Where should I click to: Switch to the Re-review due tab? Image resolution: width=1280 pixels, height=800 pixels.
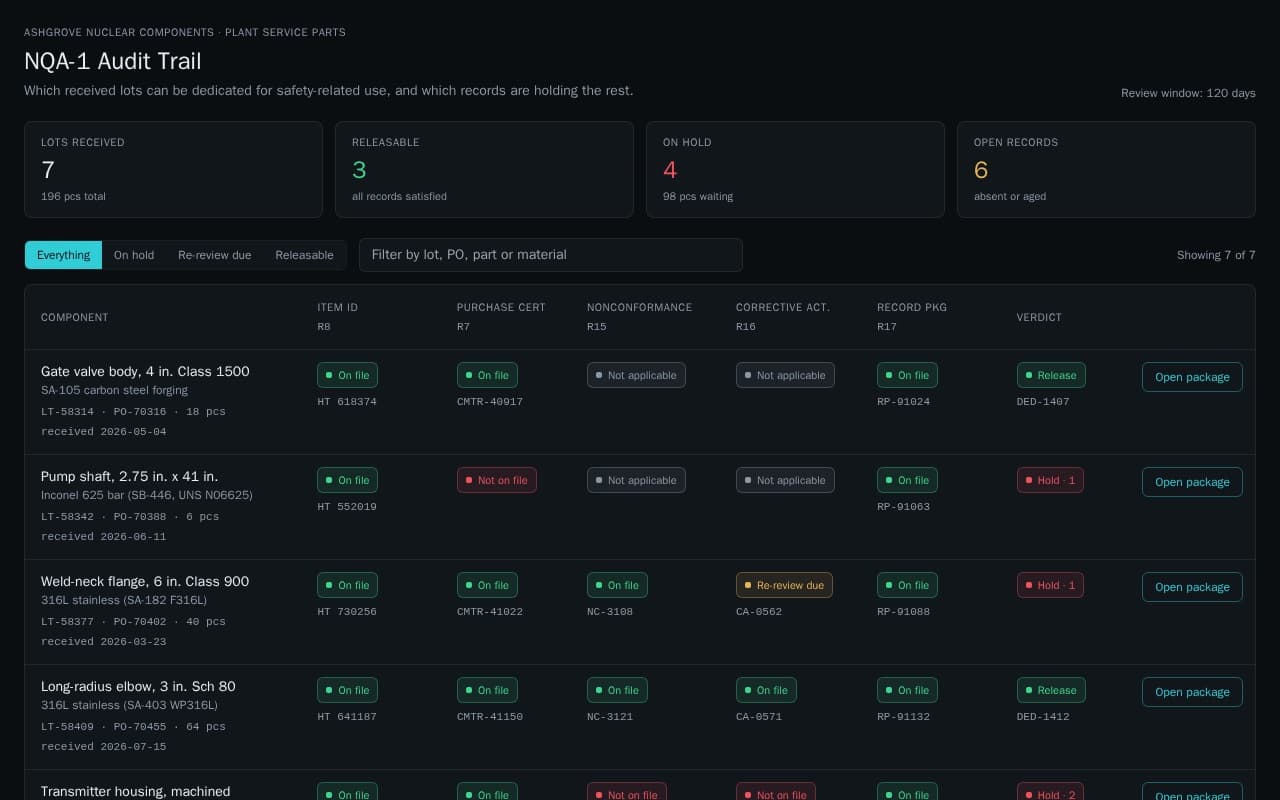pos(215,255)
